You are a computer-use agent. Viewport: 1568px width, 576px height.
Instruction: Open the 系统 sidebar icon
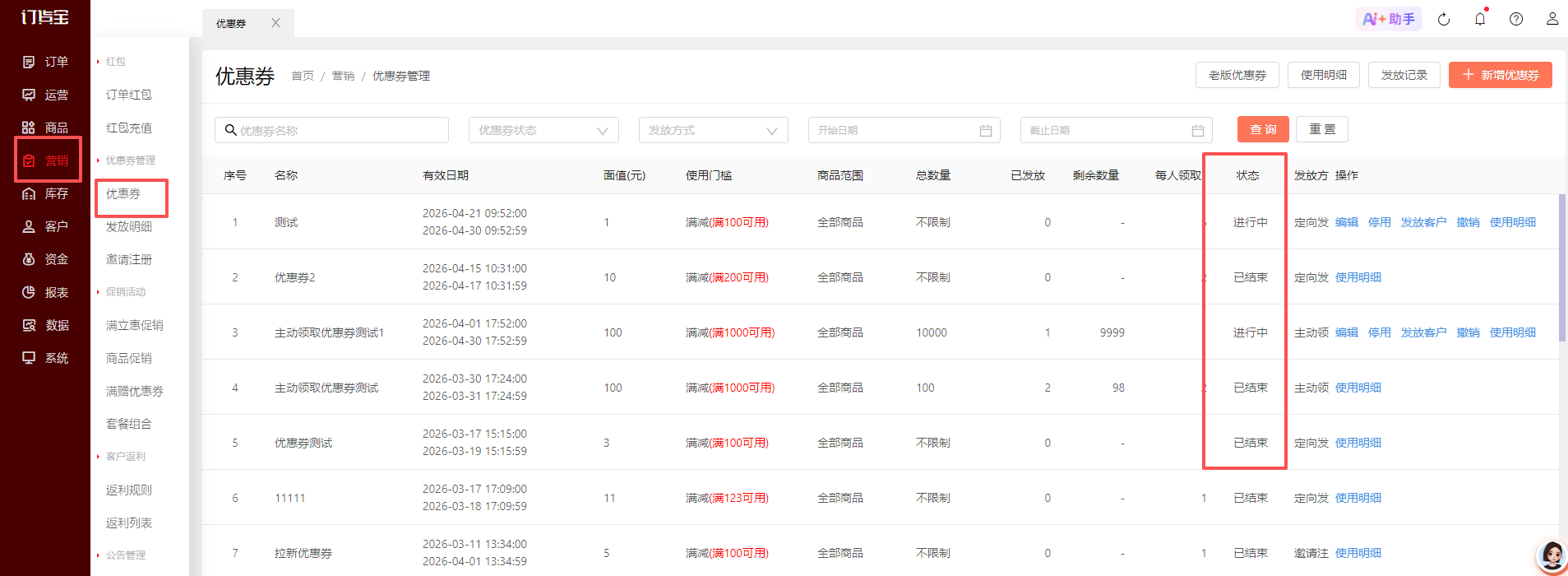click(x=29, y=358)
